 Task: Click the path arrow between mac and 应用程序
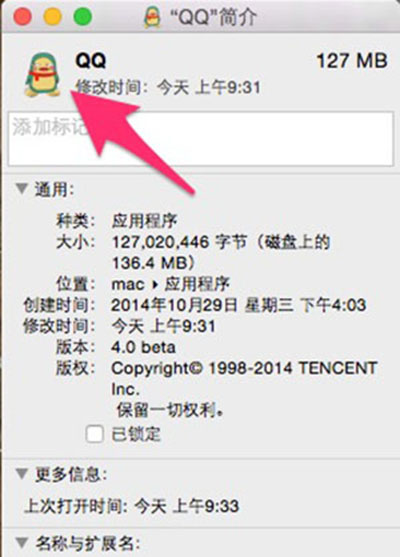[x=155, y=285]
